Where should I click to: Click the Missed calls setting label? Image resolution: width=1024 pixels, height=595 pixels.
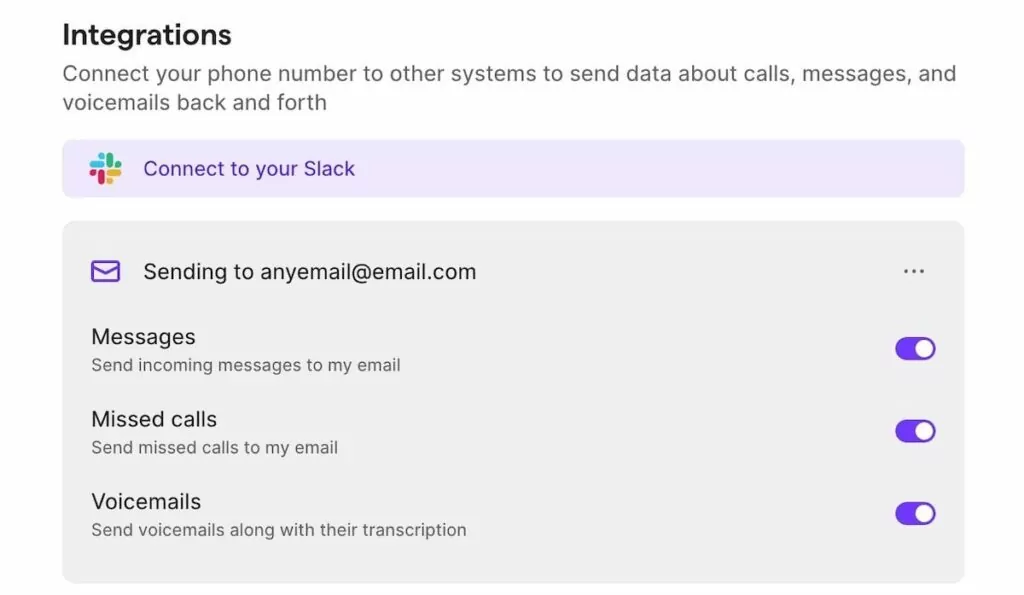[x=154, y=419]
